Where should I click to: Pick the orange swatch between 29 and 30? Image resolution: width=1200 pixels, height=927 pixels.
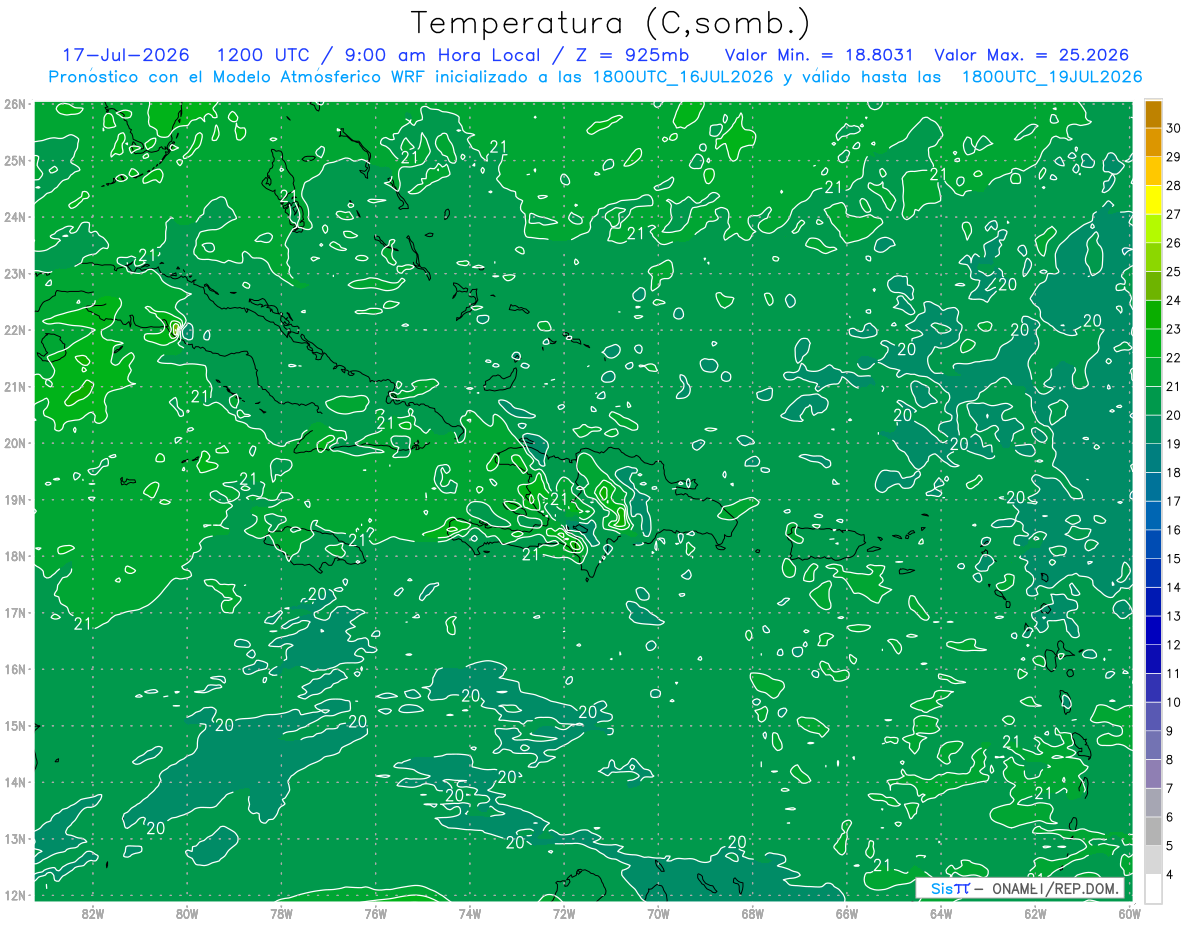coord(1153,143)
